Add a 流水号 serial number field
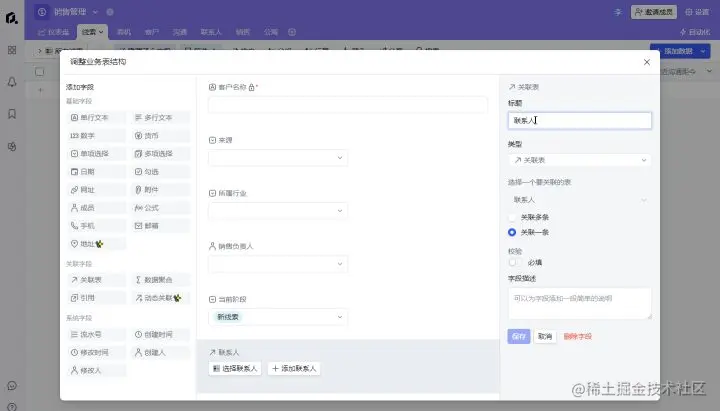Screen dimensions: 720x411 tap(96, 334)
